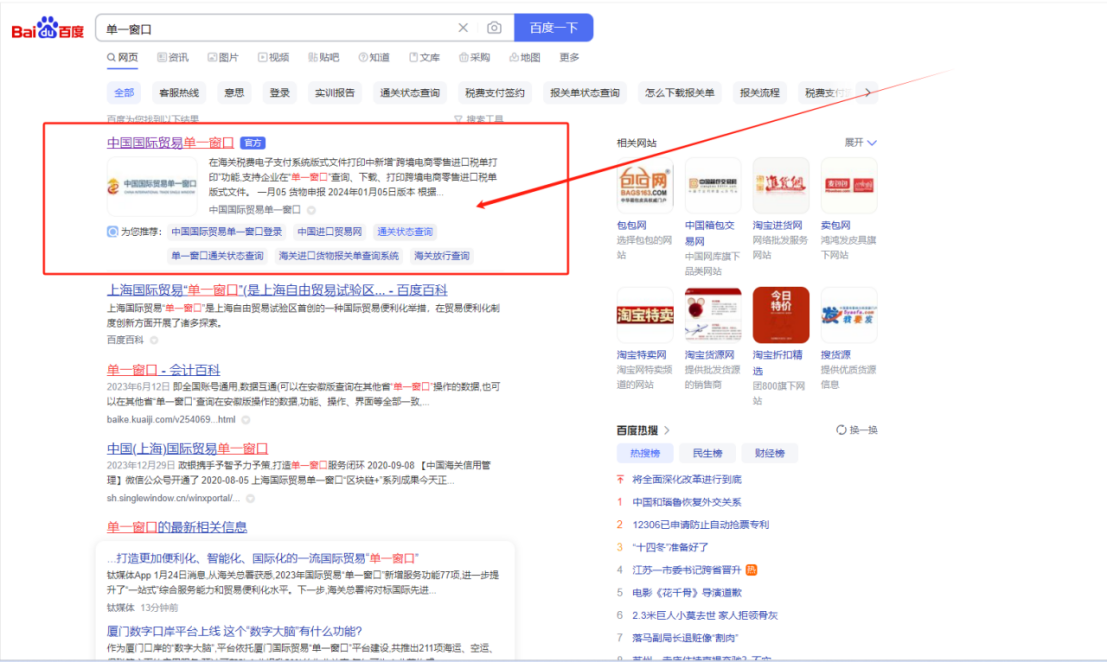
Task: Click into the search input field
Action: 275,29
